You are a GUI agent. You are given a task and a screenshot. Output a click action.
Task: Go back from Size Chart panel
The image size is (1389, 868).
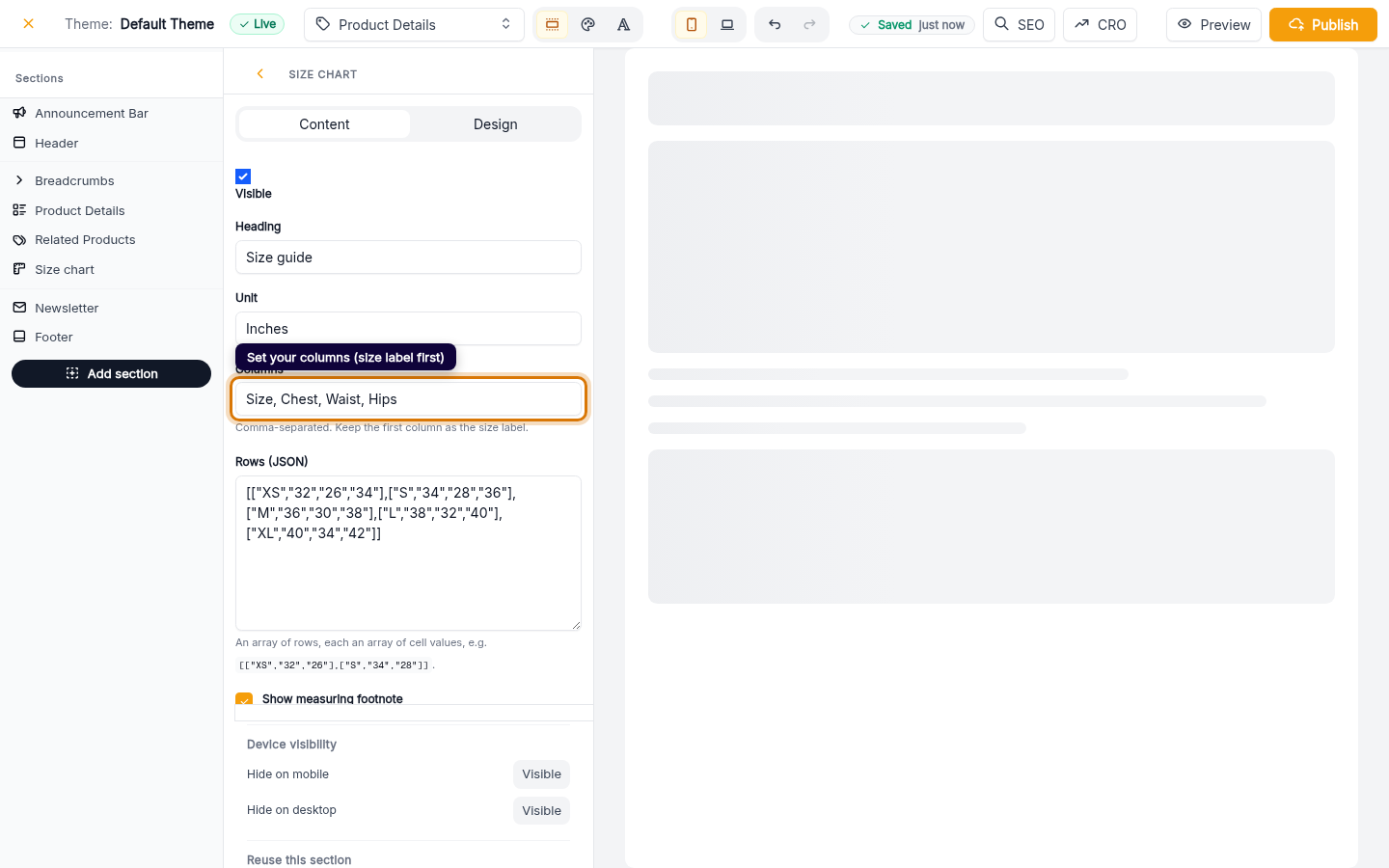point(259,73)
